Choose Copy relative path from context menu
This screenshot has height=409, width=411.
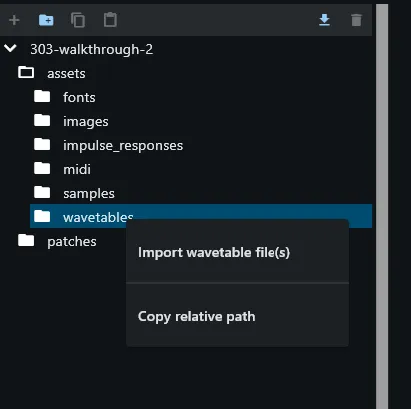click(237, 316)
